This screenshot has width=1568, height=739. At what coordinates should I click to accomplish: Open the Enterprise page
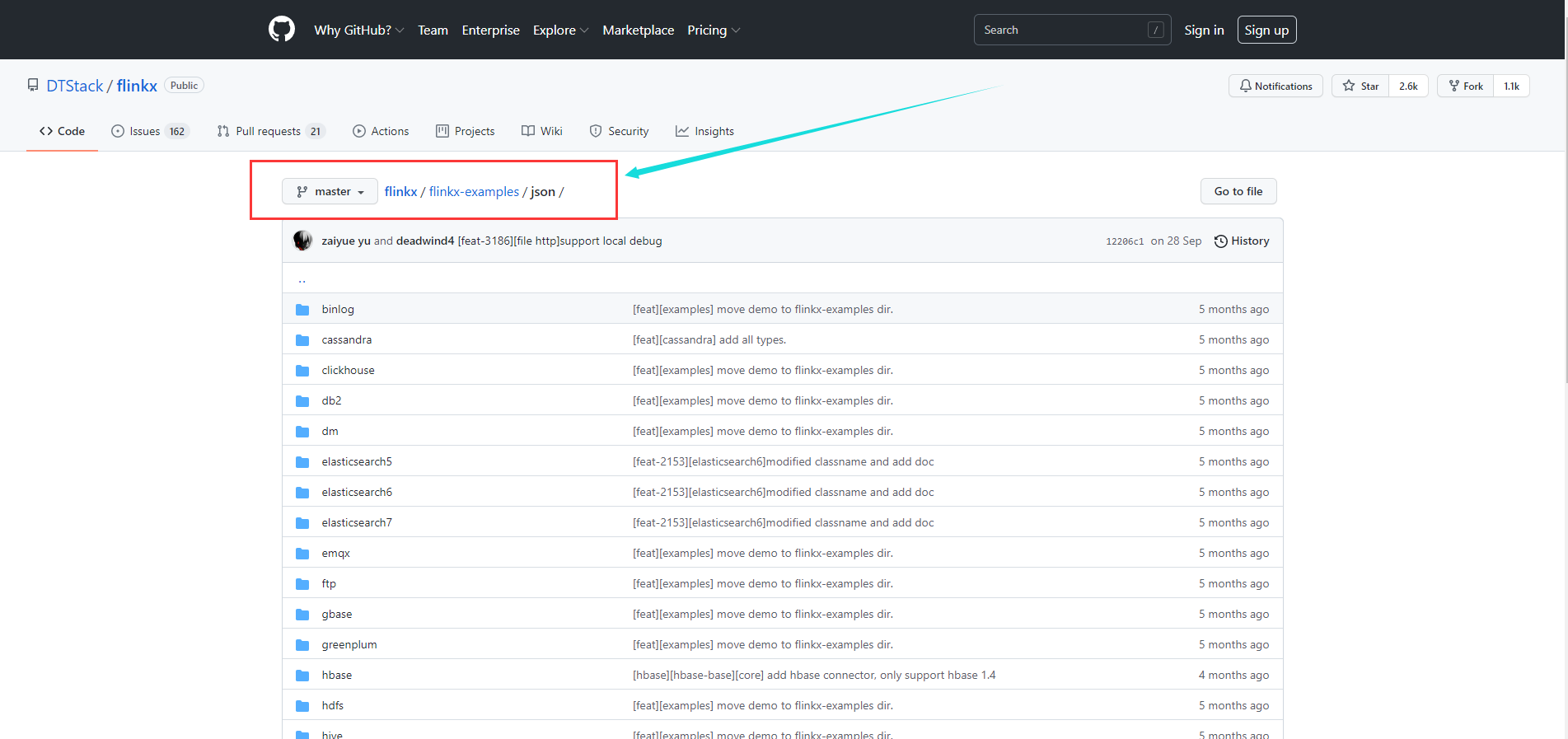(490, 30)
